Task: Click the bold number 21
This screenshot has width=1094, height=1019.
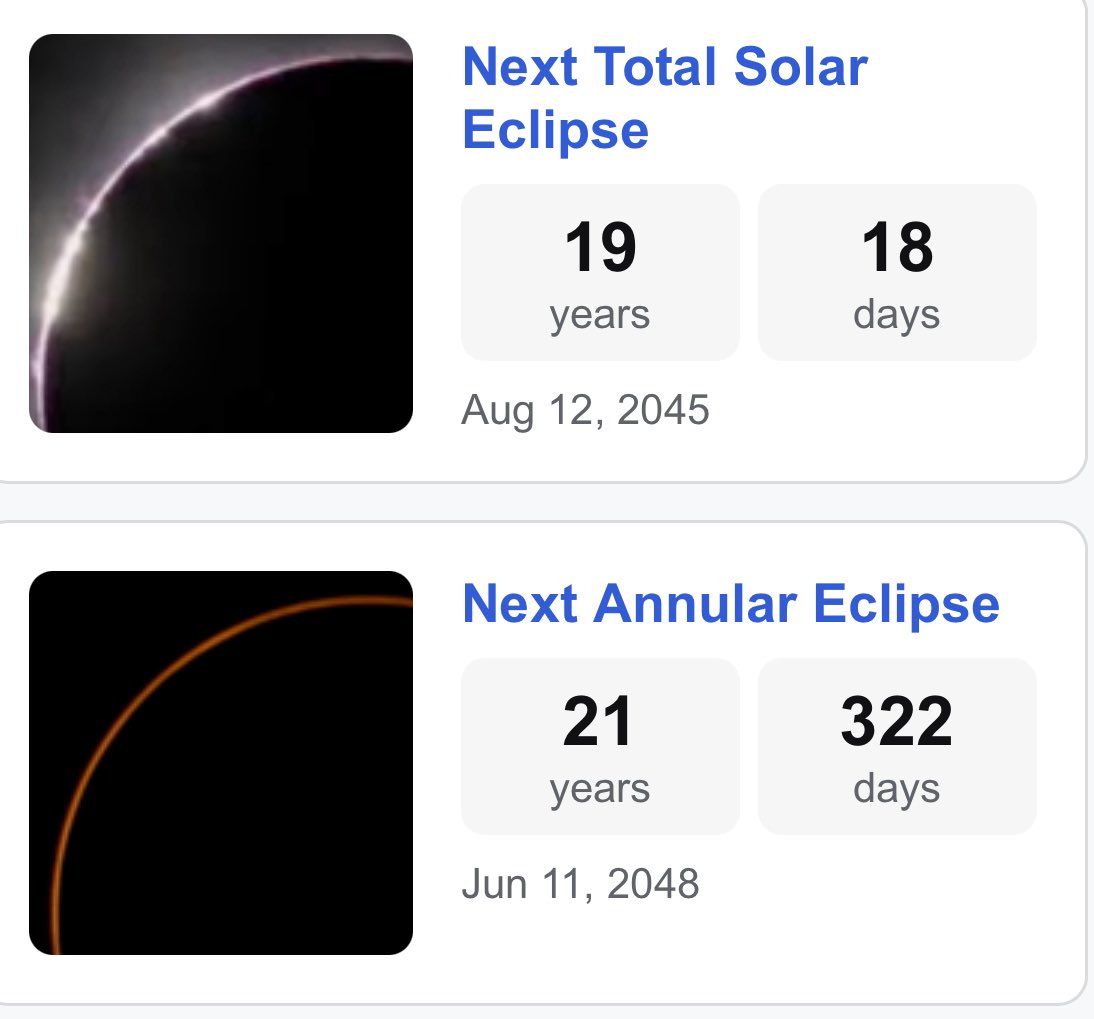Action: 598,720
